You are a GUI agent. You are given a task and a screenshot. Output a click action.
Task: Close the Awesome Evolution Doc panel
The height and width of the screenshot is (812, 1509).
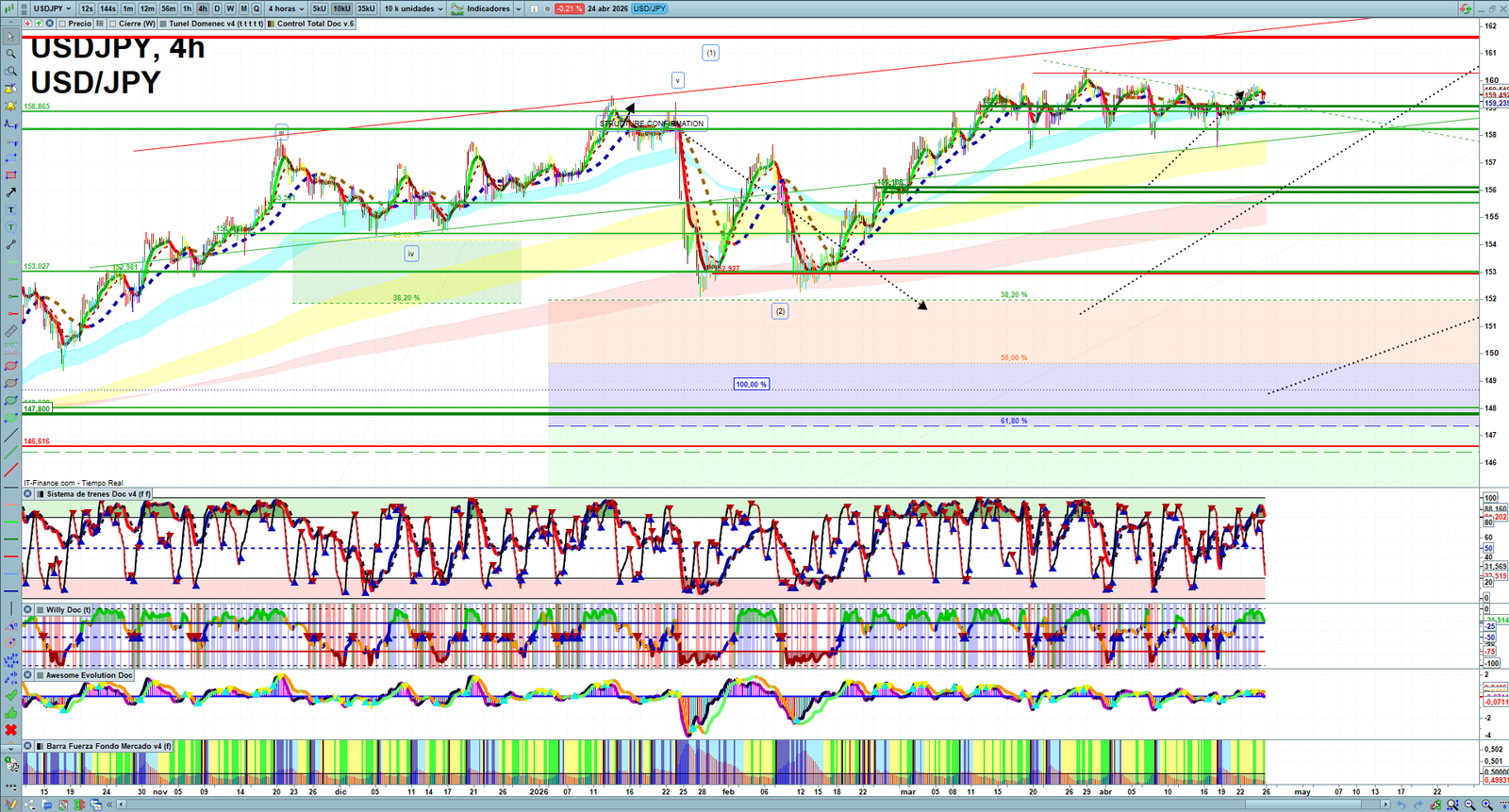28,675
